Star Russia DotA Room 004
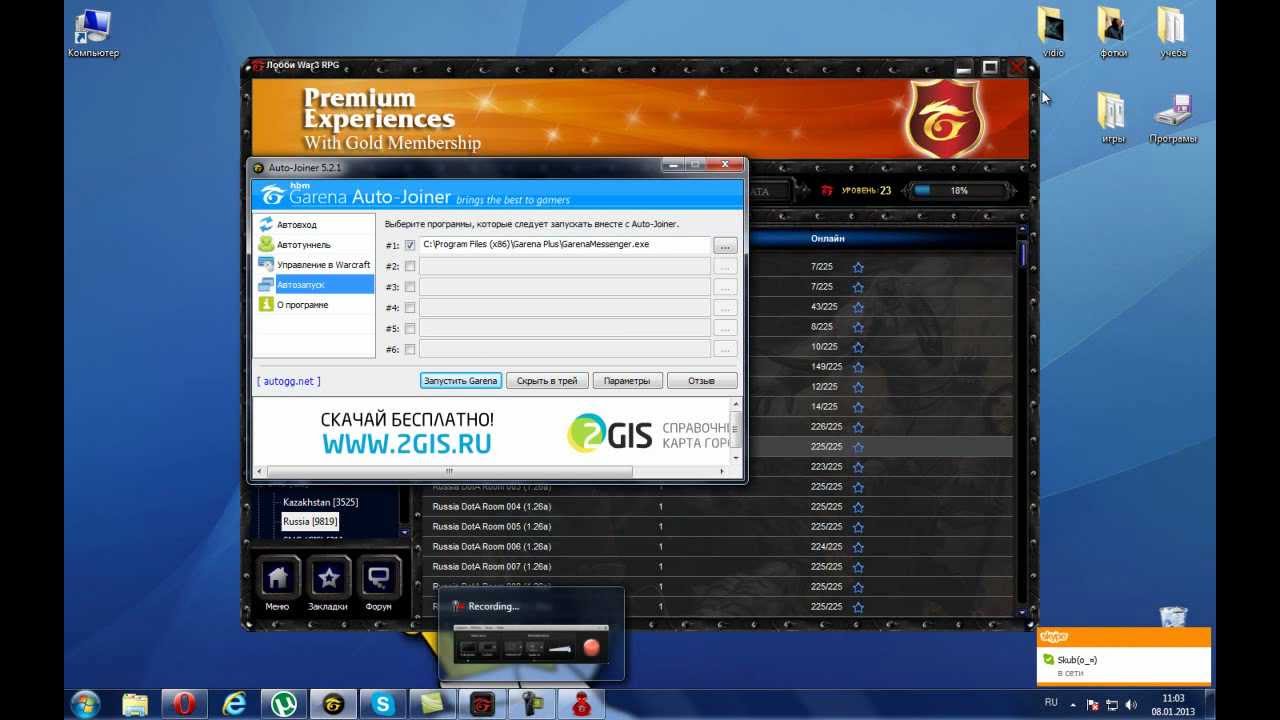 pos(858,507)
